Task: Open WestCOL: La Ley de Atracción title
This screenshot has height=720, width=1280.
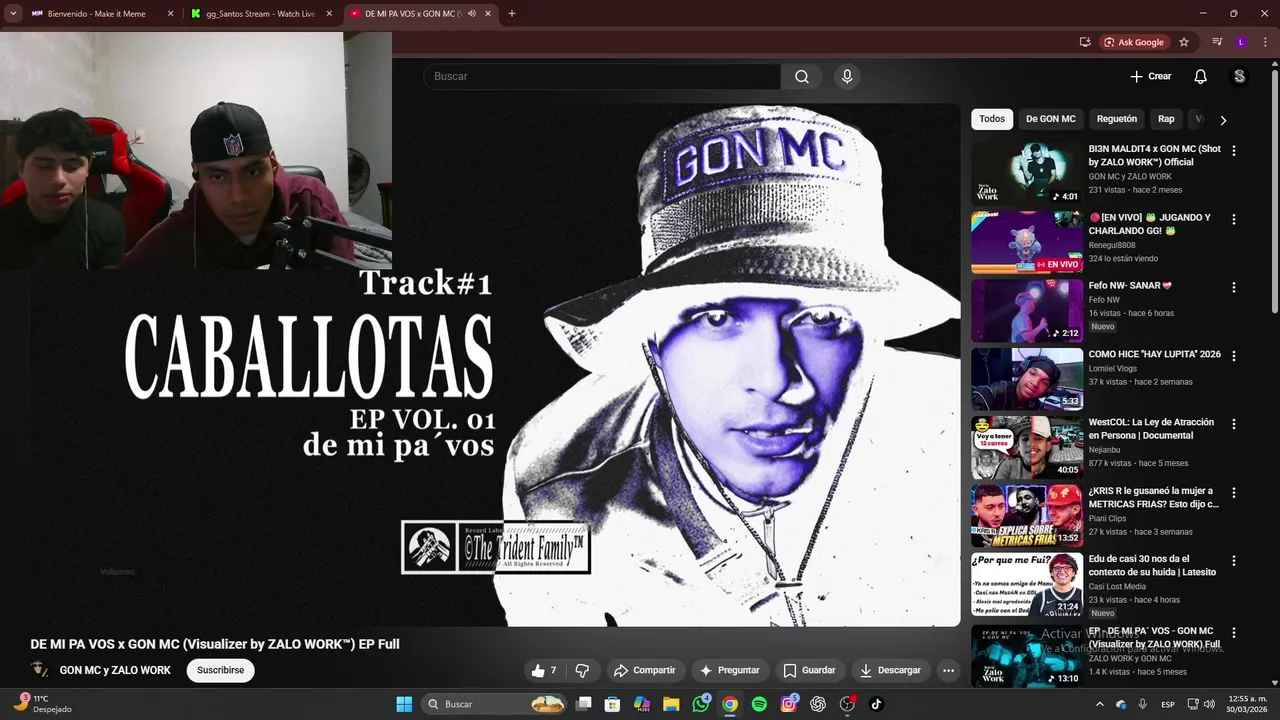Action: click(x=1151, y=429)
